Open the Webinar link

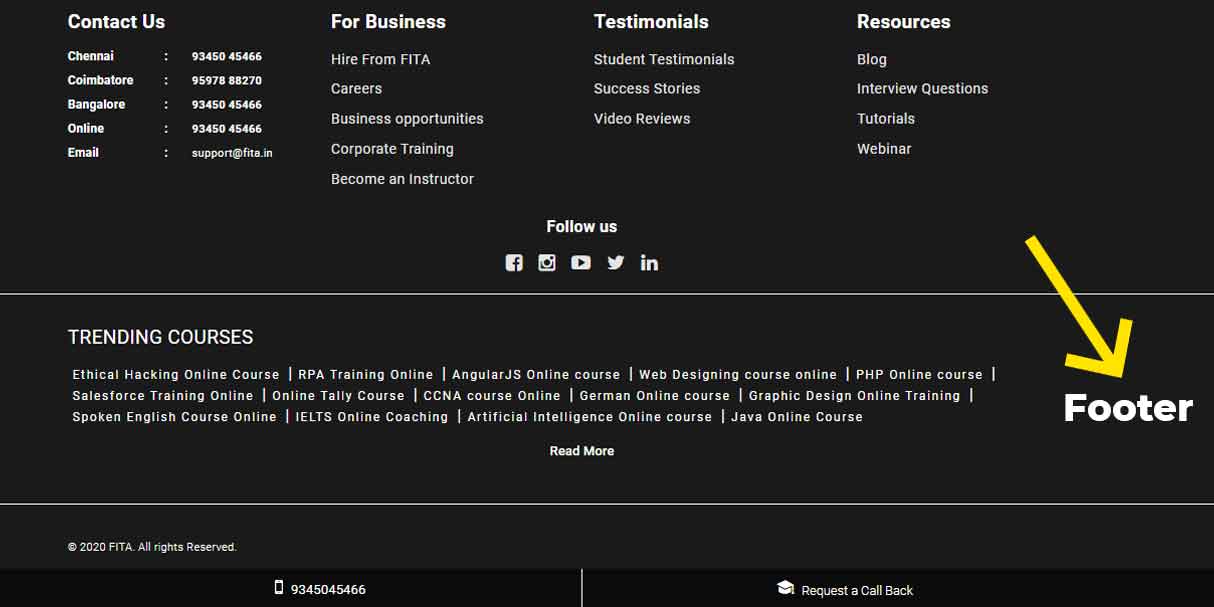pos(884,148)
